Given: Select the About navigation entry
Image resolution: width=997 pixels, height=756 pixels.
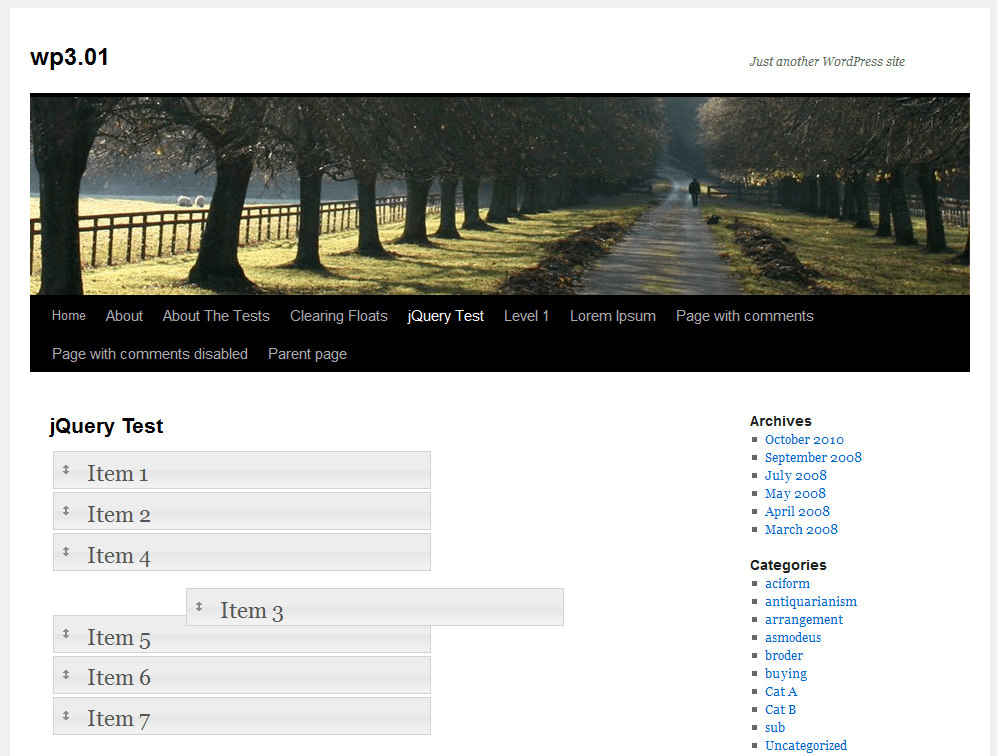Looking at the screenshot, I should click(124, 315).
